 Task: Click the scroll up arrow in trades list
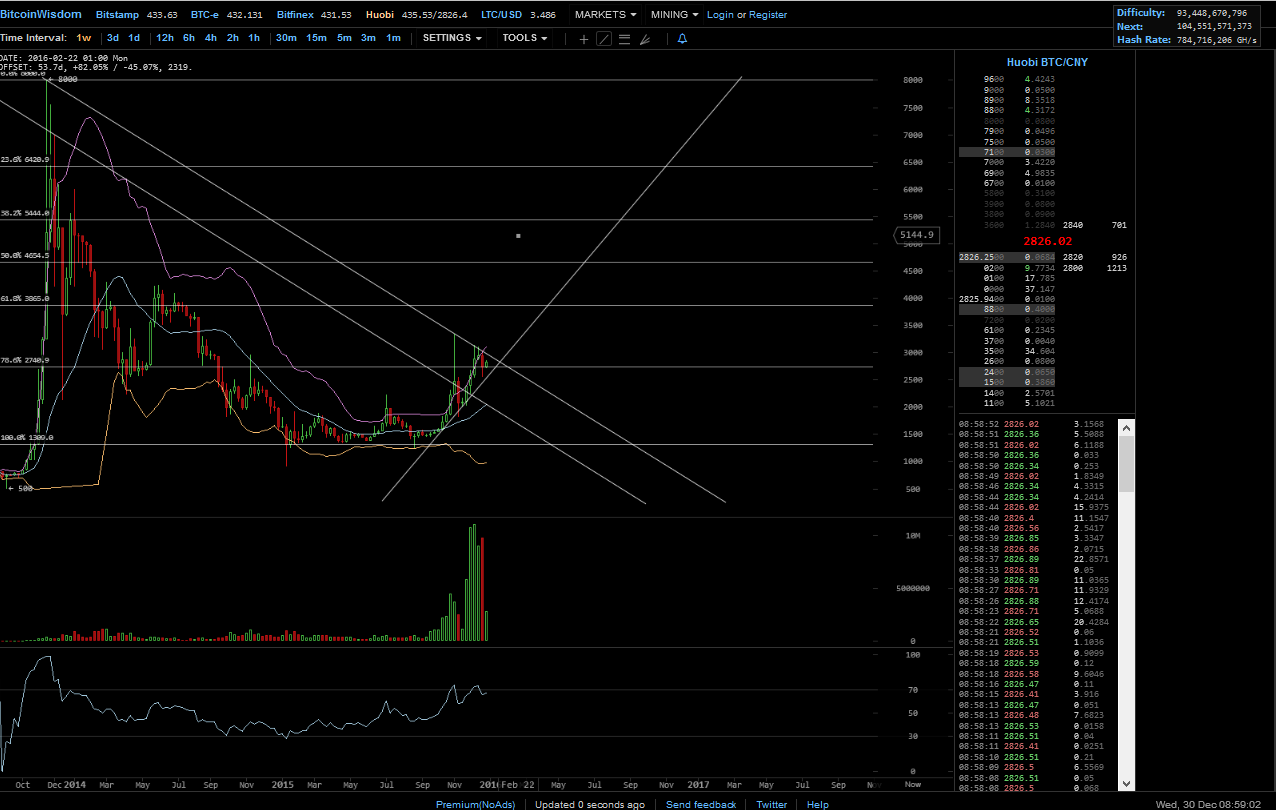pos(1127,427)
